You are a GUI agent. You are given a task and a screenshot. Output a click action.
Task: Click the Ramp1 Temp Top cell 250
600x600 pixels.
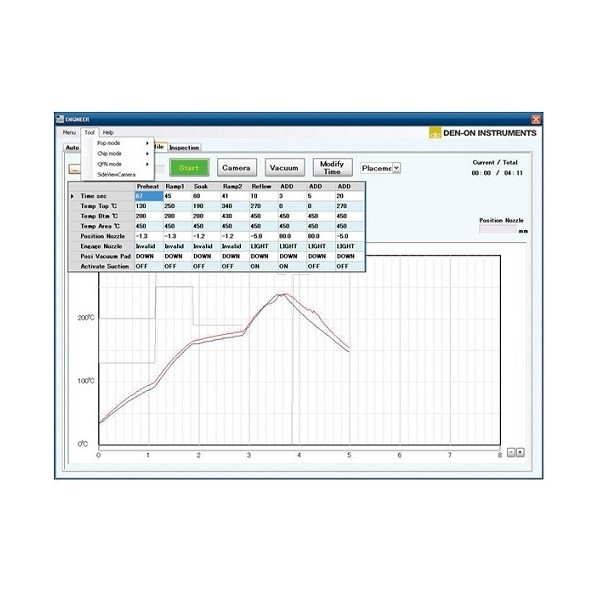(x=178, y=206)
